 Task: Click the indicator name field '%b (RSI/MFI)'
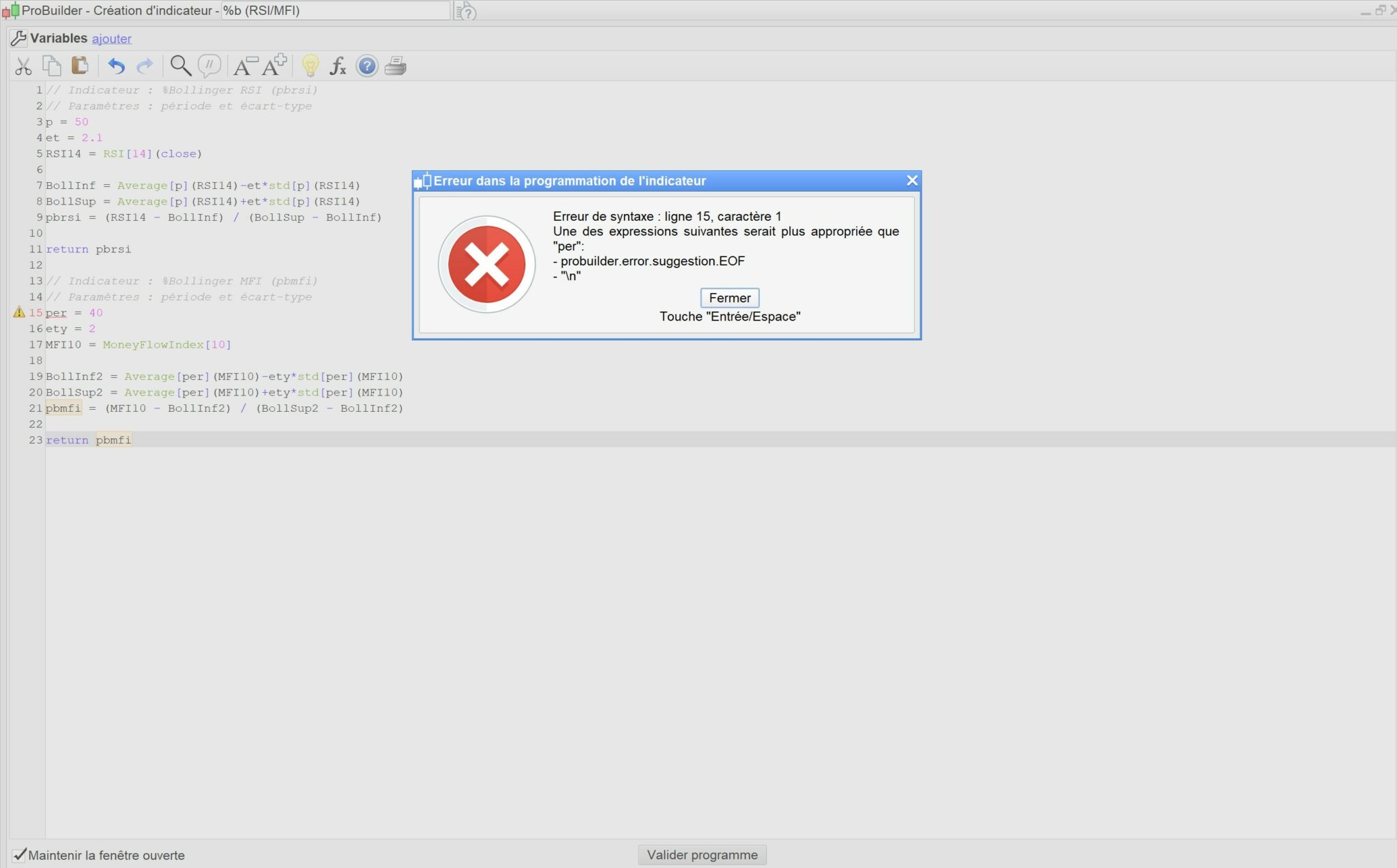click(x=334, y=10)
